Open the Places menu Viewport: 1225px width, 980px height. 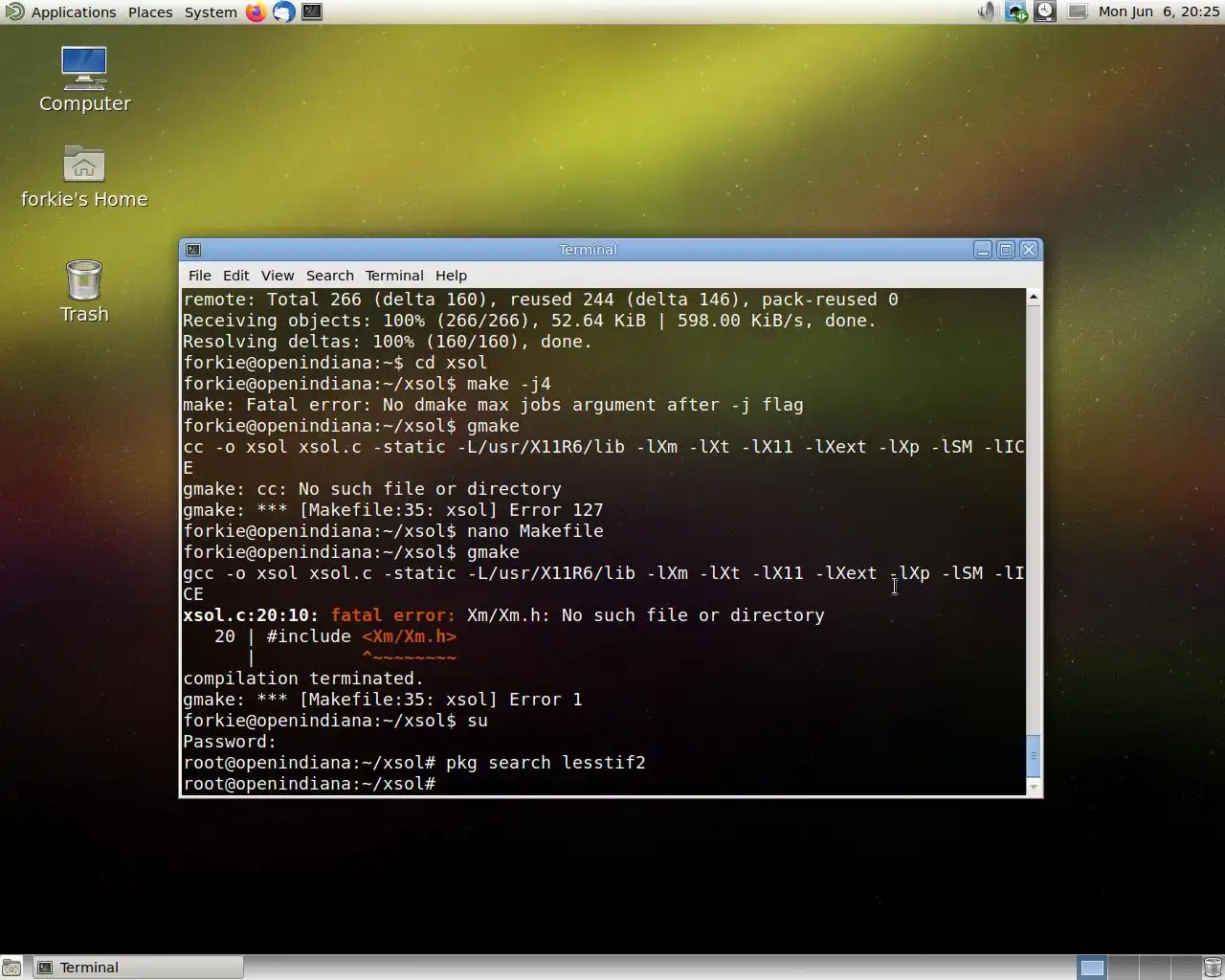(150, 11)
